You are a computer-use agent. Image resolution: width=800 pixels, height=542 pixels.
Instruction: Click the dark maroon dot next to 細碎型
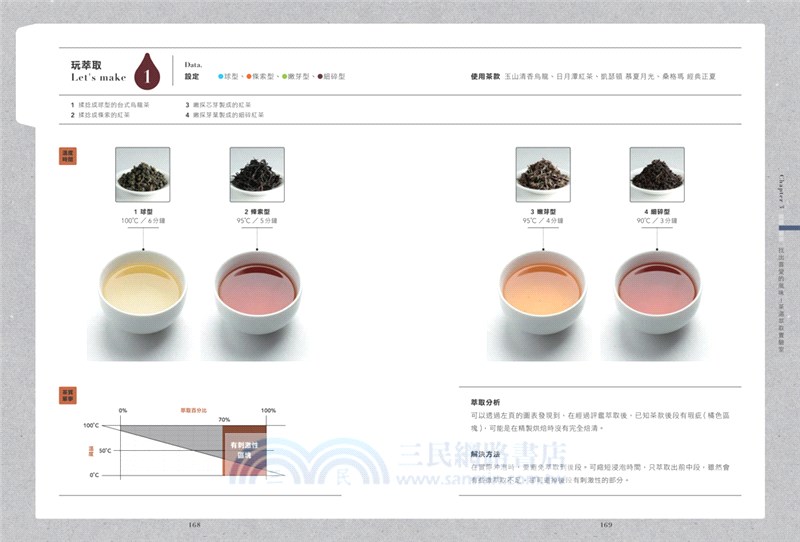tap(320, 77)
